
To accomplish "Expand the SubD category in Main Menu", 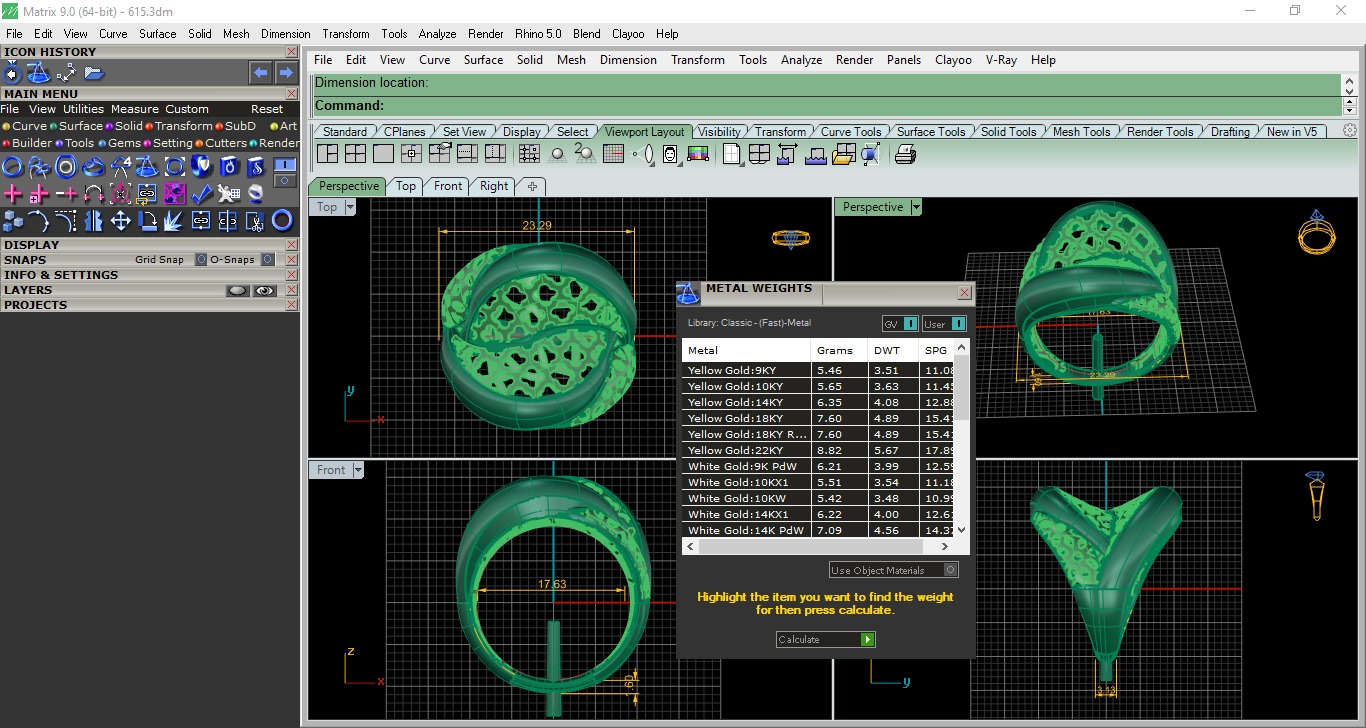I will coord(235,126).
